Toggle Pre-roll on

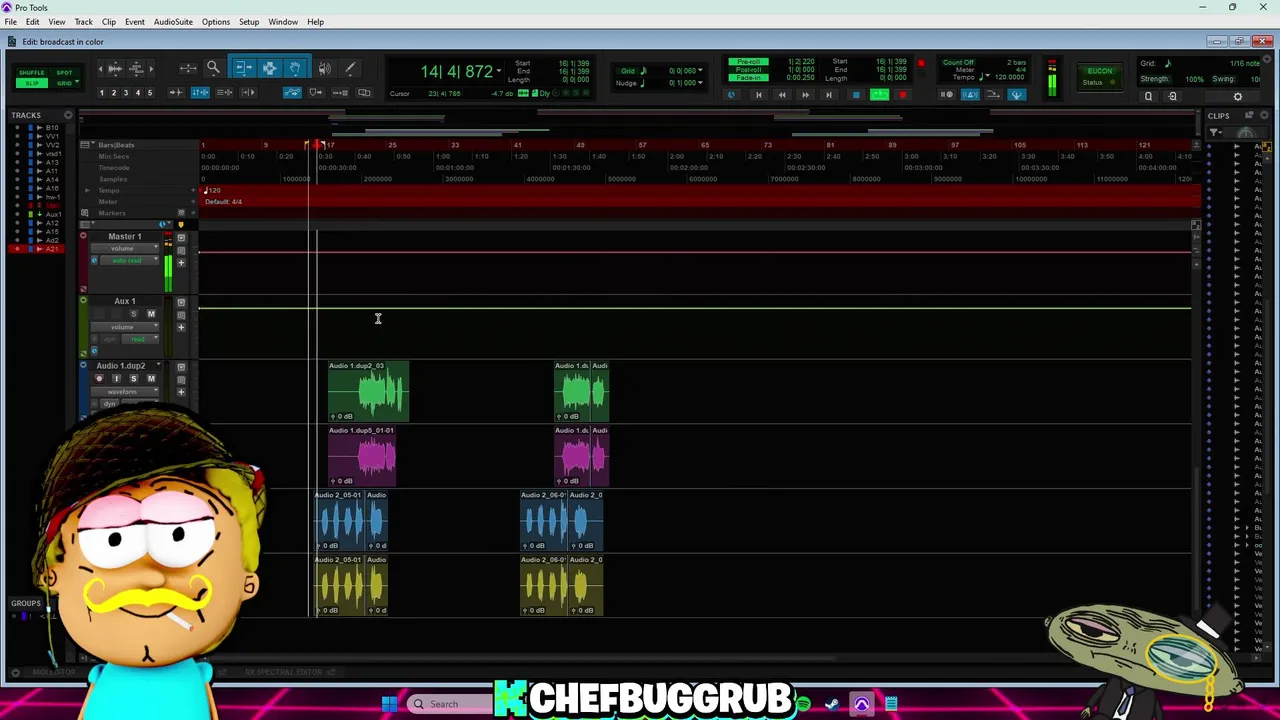tap(747, 62)
